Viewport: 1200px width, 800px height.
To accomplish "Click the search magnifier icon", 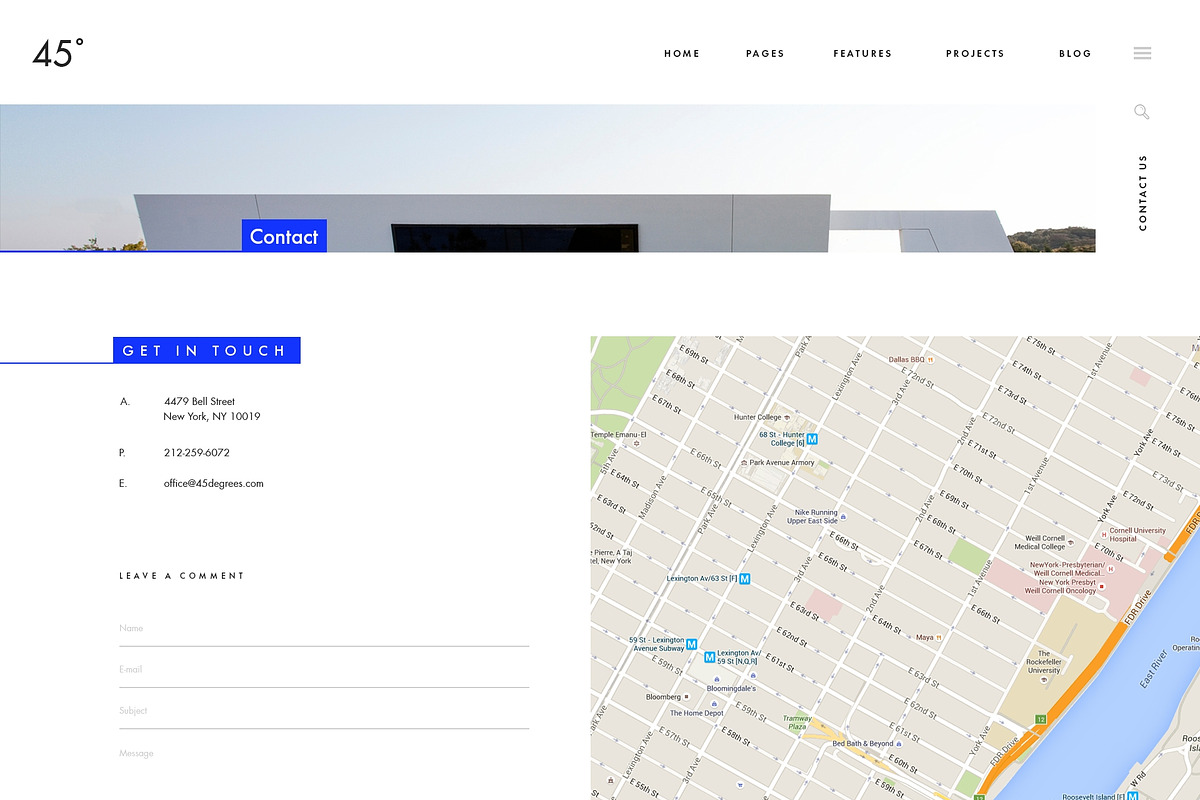I will click(x=1142, y=112).
